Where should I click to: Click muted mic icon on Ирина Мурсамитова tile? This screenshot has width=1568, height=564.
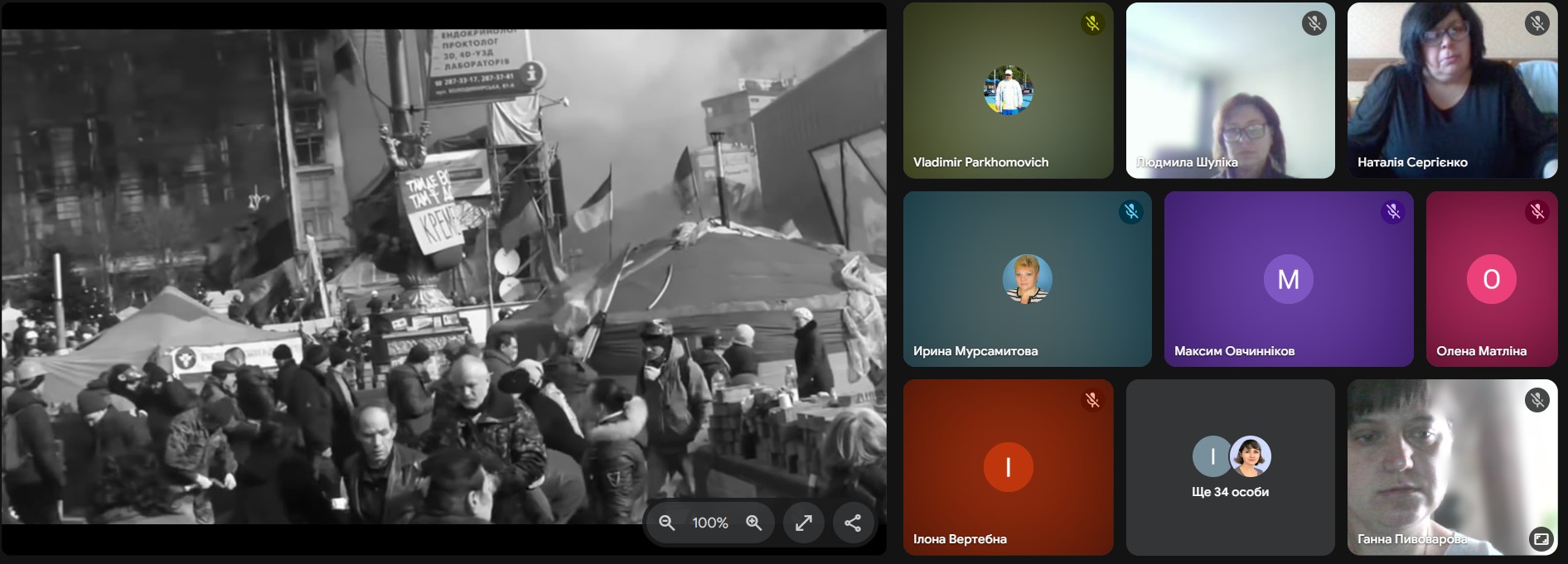click(1130, 212)
